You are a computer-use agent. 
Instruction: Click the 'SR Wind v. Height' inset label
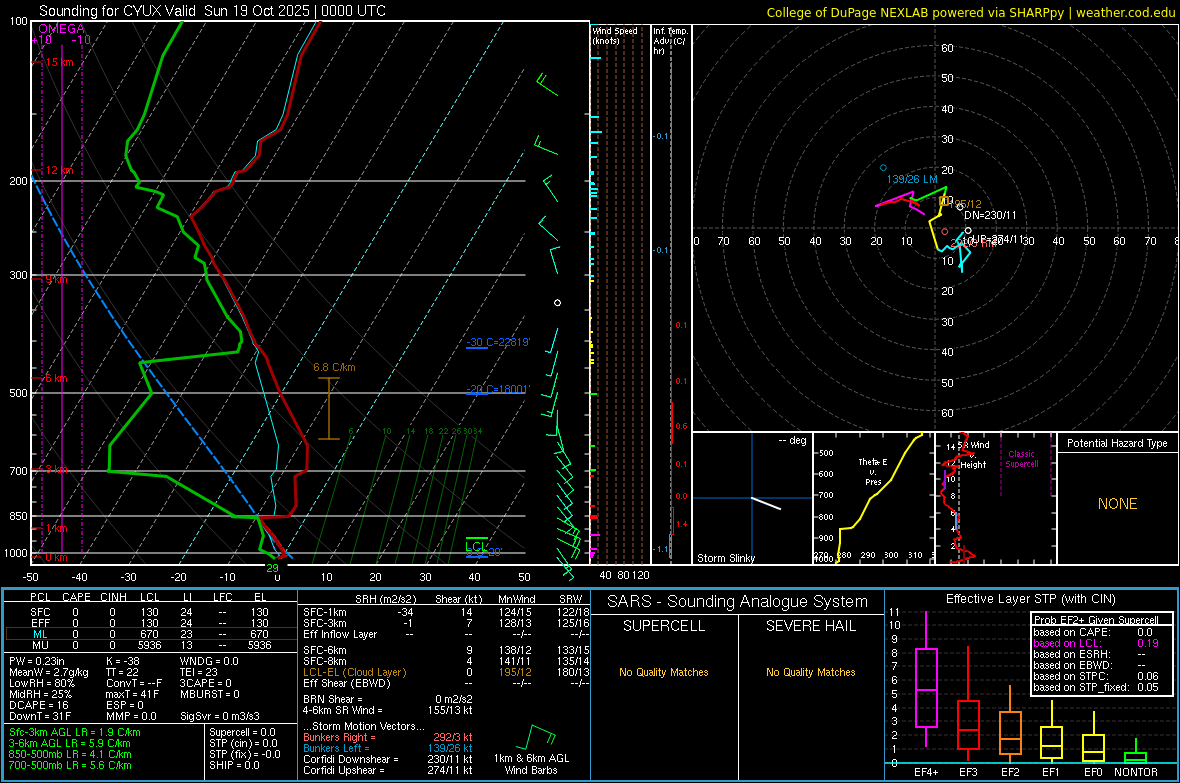pyautogui.click(x=973, y=455)
